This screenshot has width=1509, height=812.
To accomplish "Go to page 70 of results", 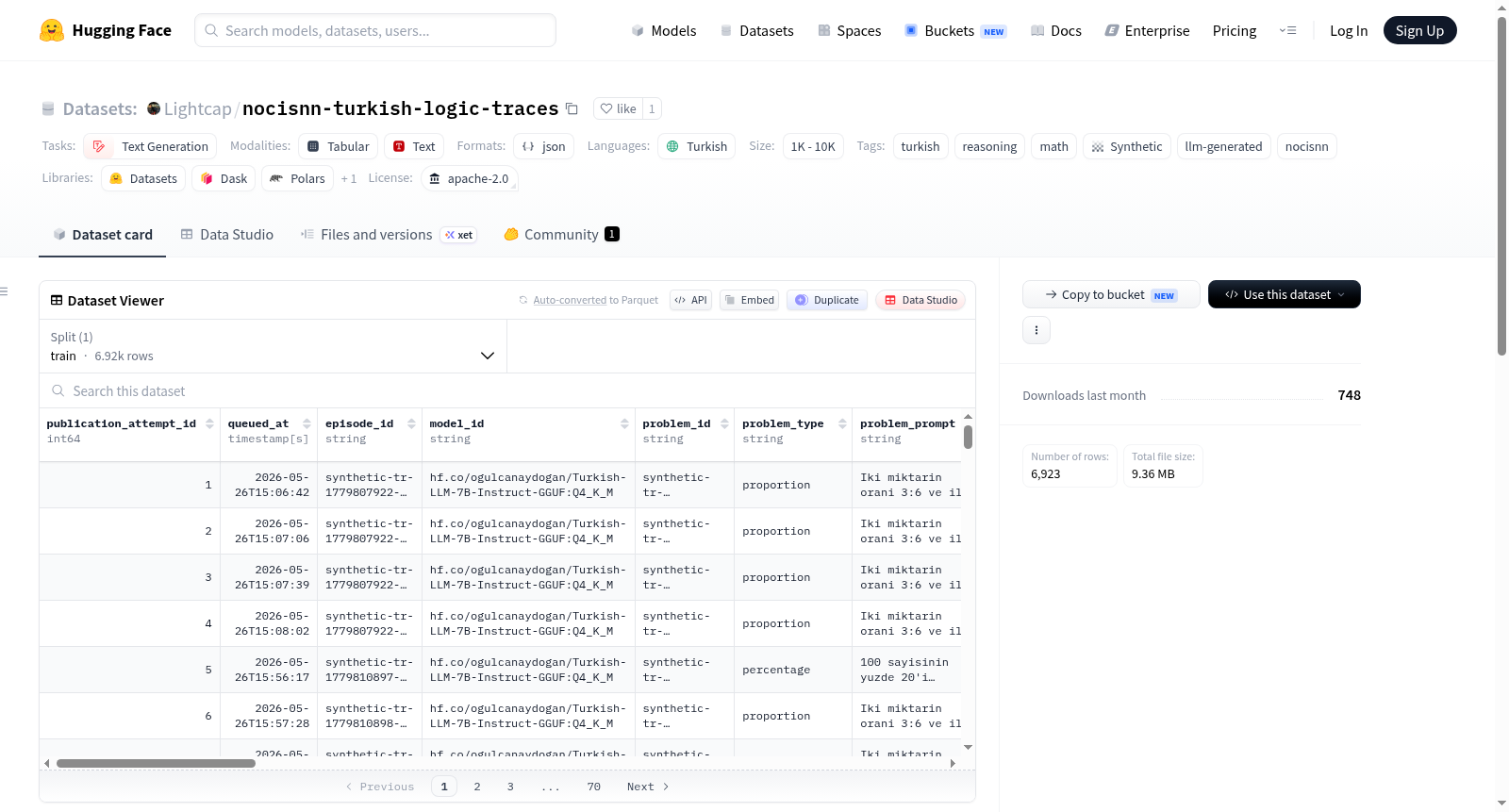I will (593, 787).
